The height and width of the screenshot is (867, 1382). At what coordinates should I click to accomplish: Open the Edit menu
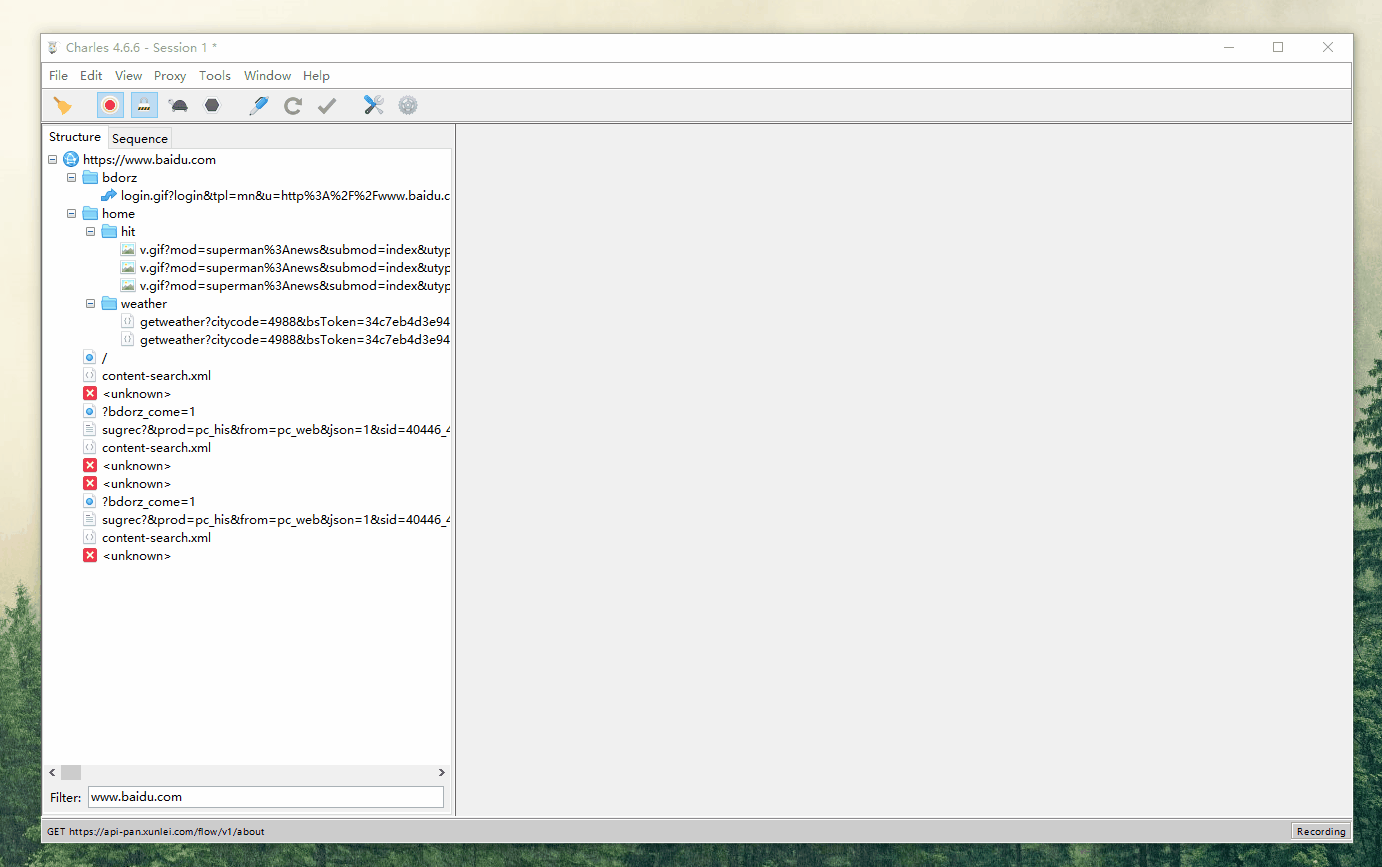[91, 76]
